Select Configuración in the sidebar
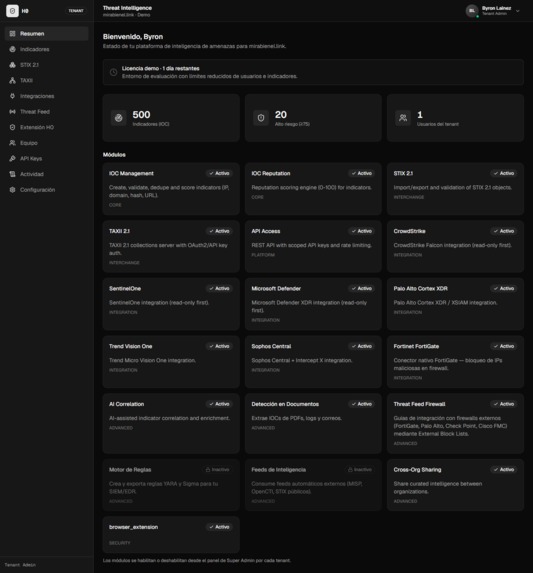 [47, 190]
